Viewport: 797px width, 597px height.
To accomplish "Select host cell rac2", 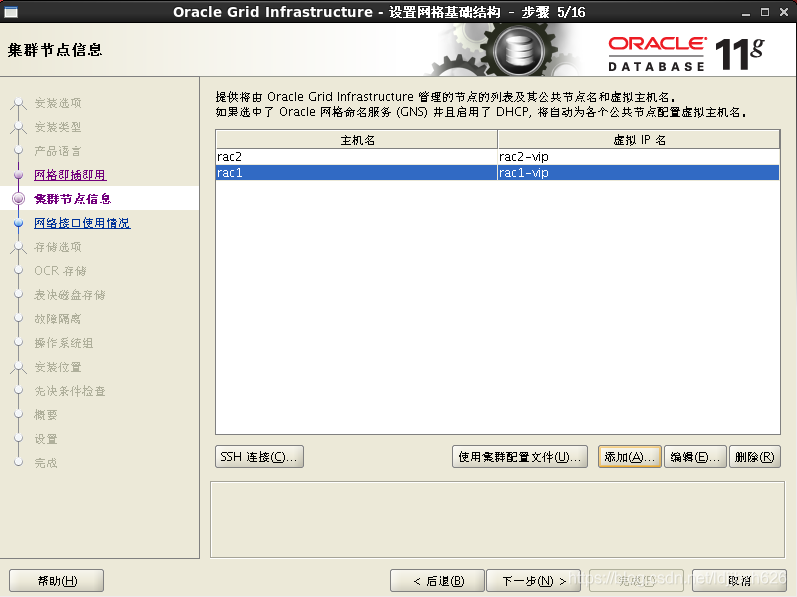I will click(356, 156).
